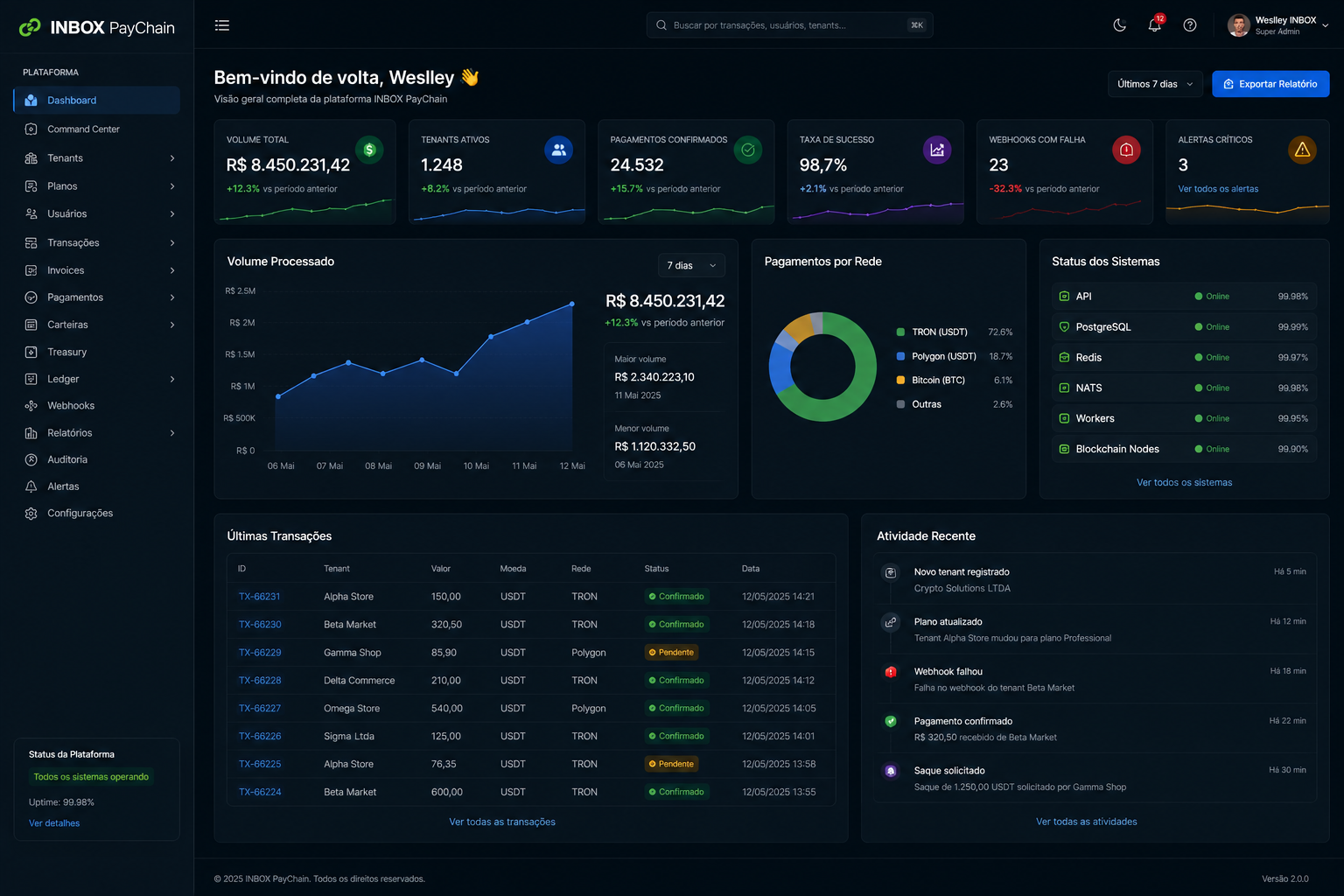Collapse the sidebar with the hamburger icon
Viewport: 1344px width, 896px height.
click(x=222, y=25)
